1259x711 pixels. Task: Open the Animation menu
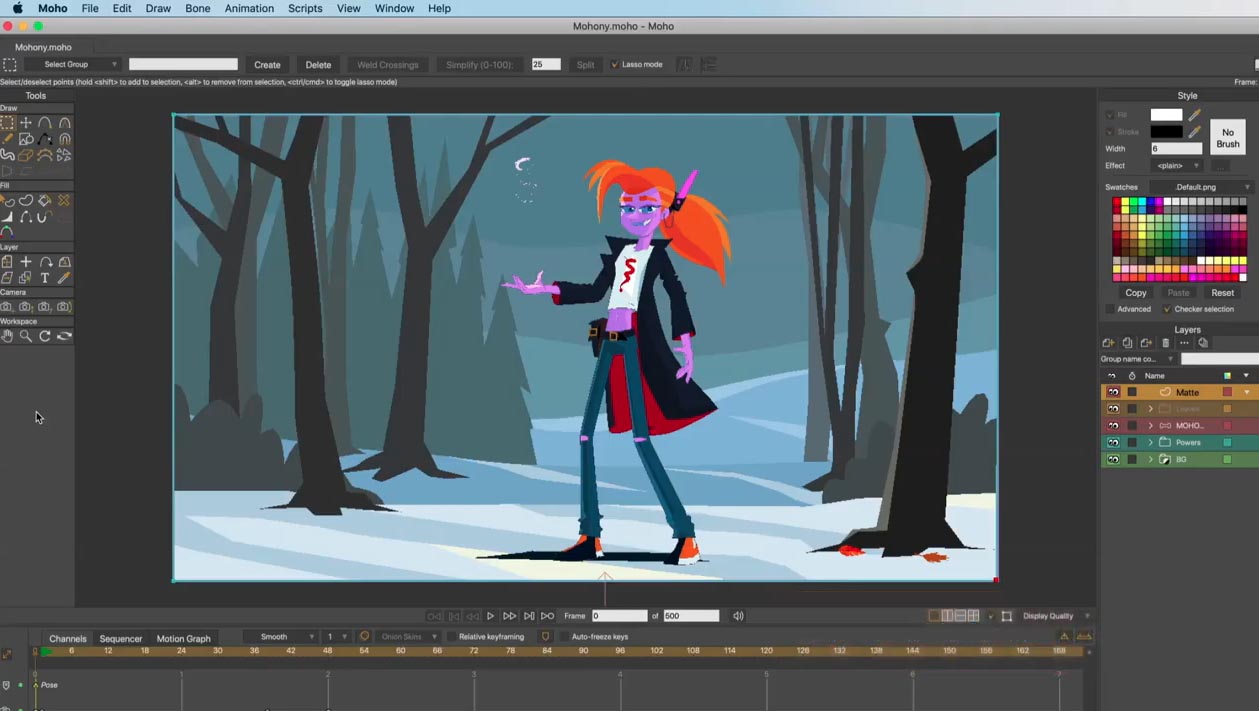pos(249,8)
